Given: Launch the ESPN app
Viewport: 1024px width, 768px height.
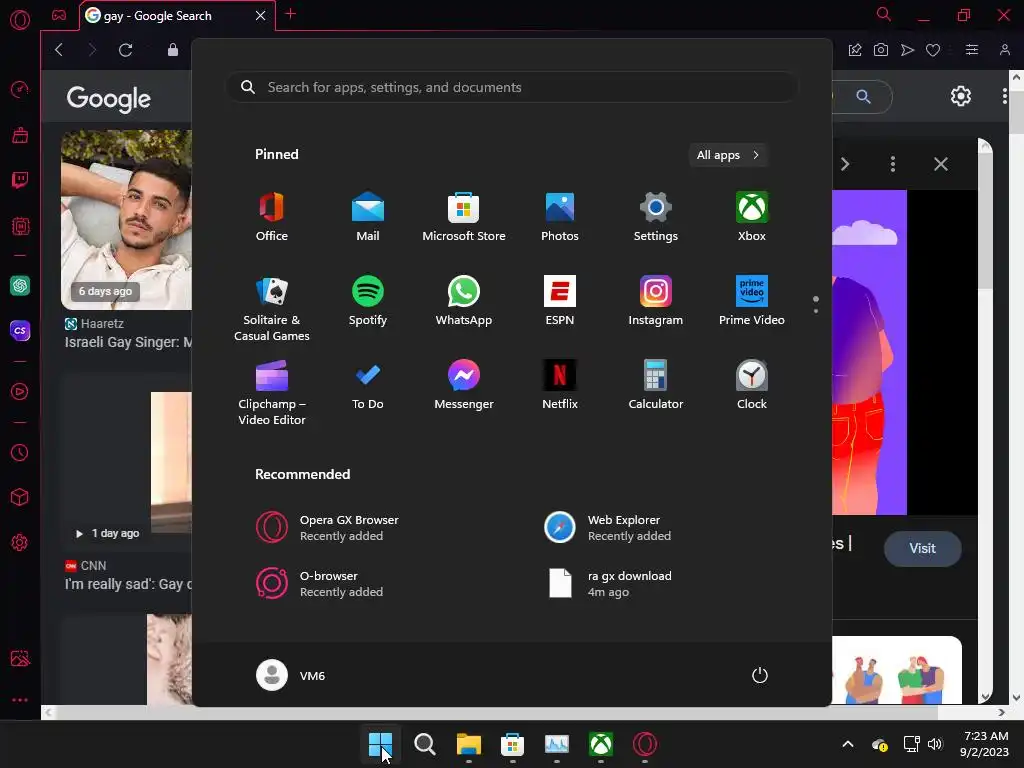Looking at the screenshot, I should pyautogui.click(x=560, y=302).
